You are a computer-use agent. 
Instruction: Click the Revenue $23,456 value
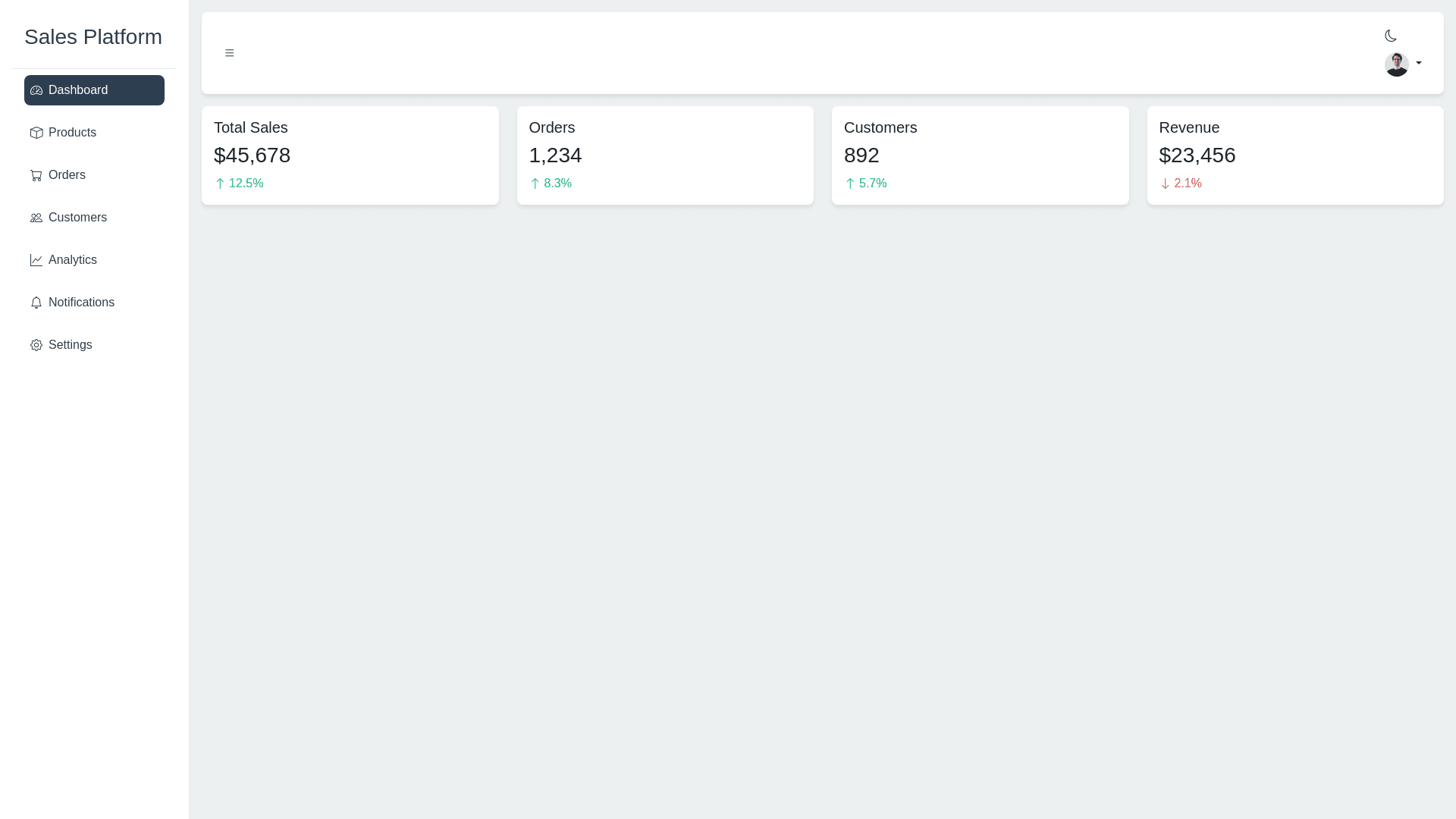[x=1197, y=155]
